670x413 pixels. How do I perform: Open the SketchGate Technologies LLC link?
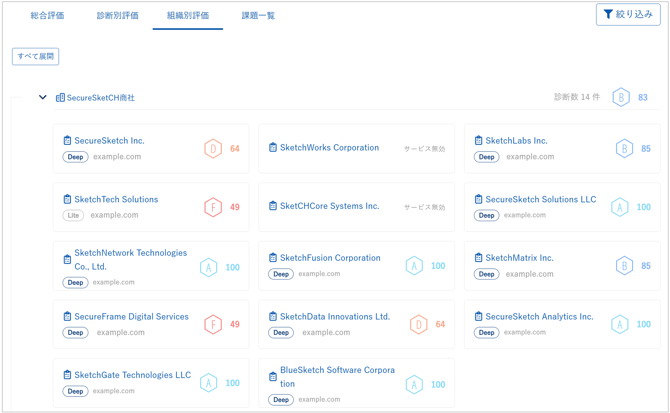pyautogui.click(x=132, y=375)
